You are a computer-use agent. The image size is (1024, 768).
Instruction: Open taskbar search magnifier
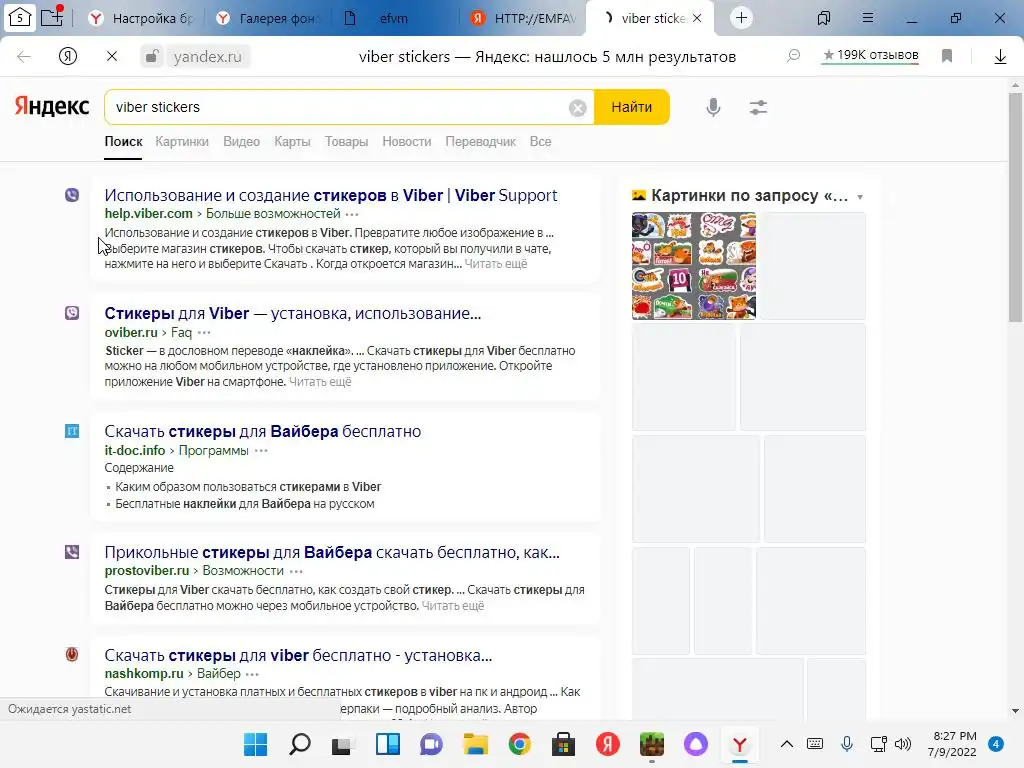300,744
